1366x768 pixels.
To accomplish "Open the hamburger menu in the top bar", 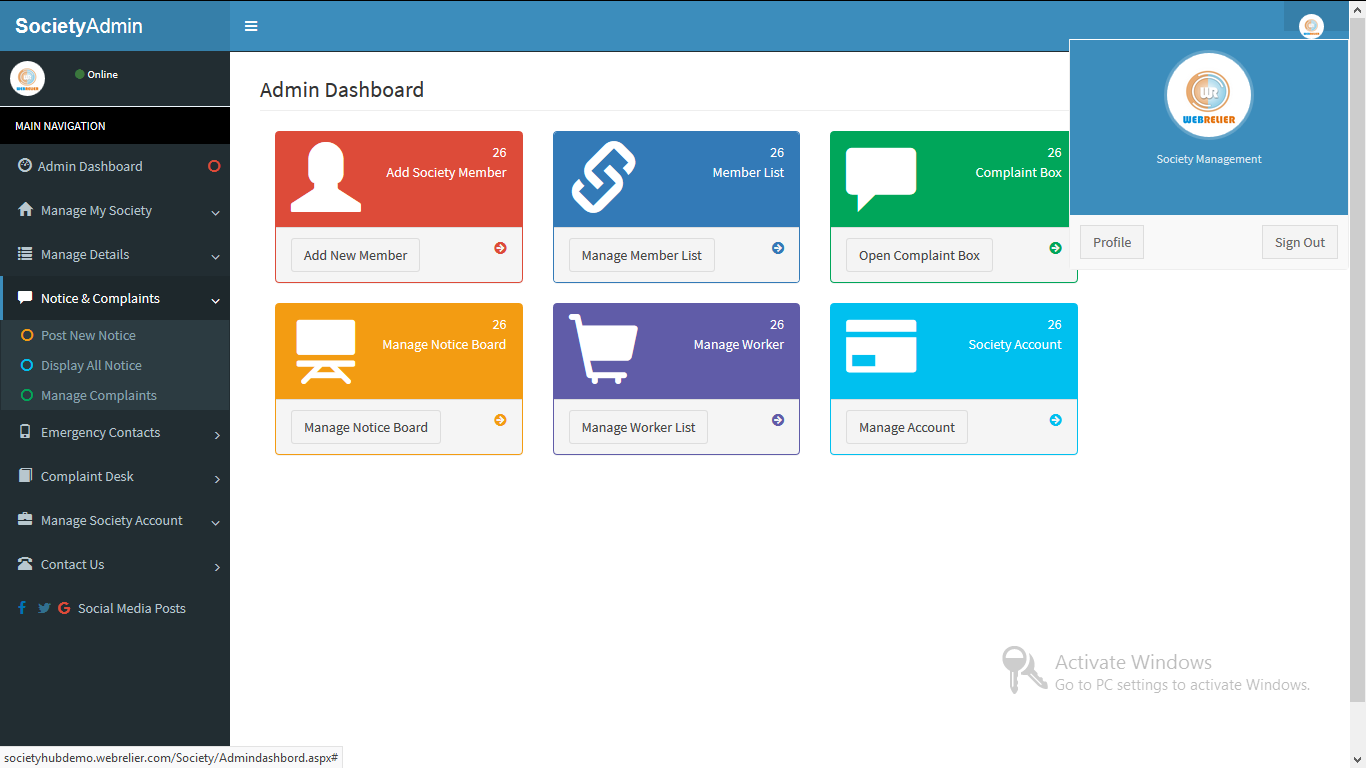I will pos(250,25).
